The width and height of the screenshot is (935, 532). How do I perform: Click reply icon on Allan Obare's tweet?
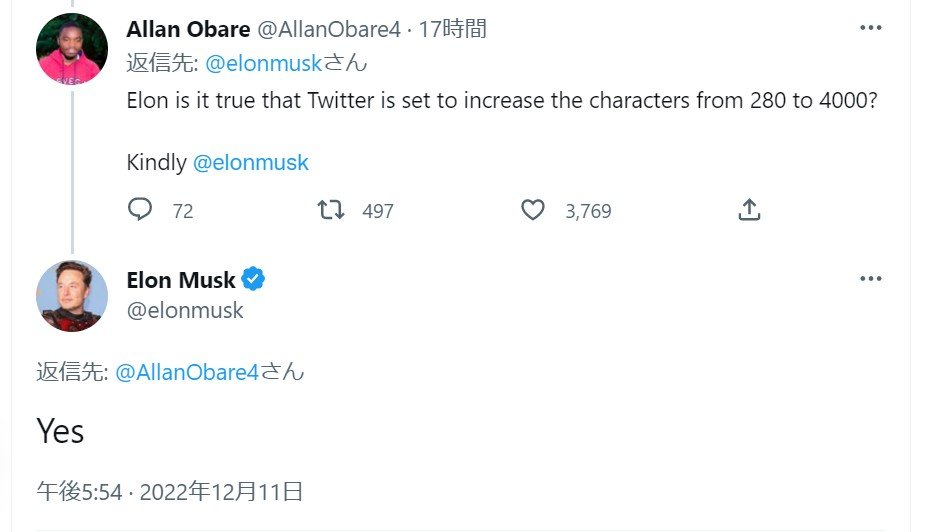tap(141, 210)
